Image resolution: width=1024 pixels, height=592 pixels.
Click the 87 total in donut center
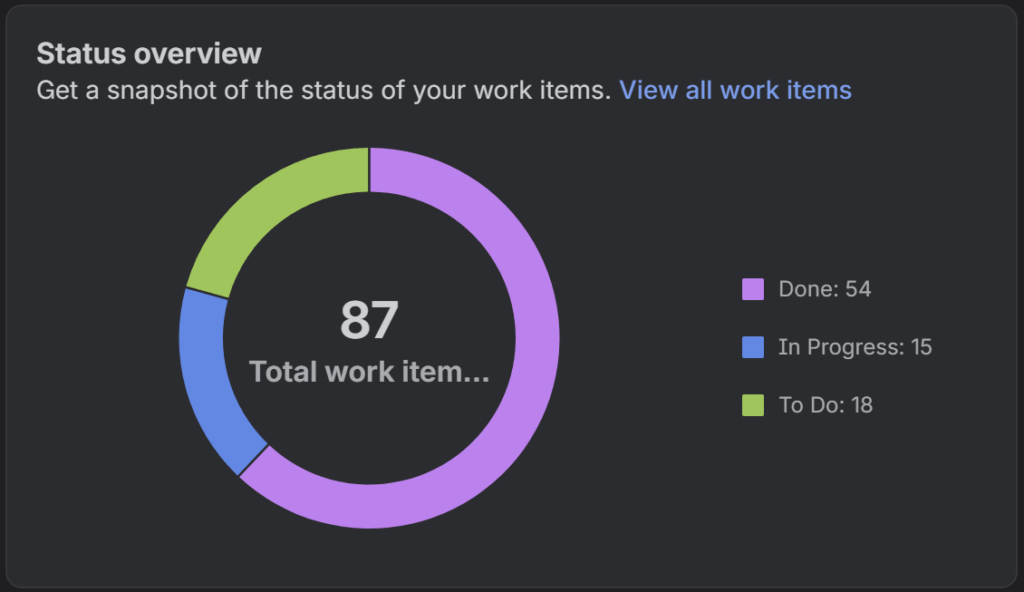(369, 320)
